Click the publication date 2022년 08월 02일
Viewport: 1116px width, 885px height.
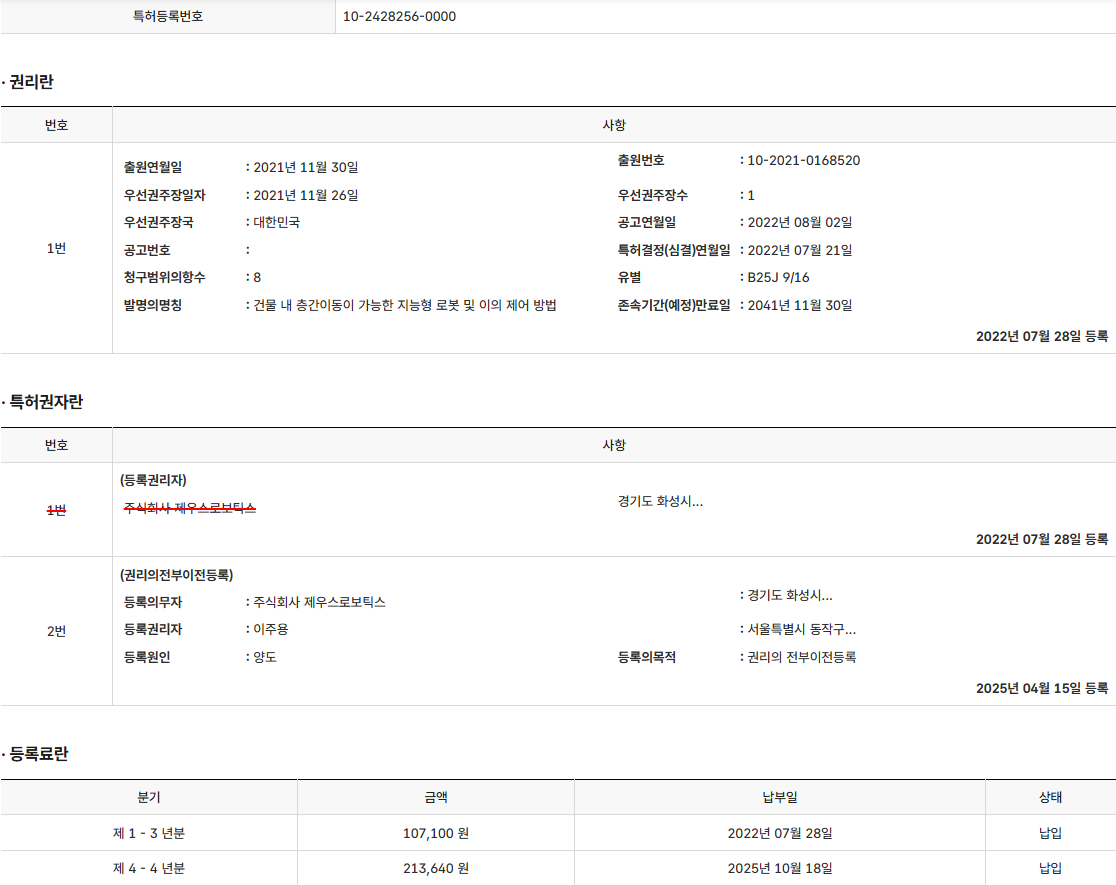coord(800,222)
